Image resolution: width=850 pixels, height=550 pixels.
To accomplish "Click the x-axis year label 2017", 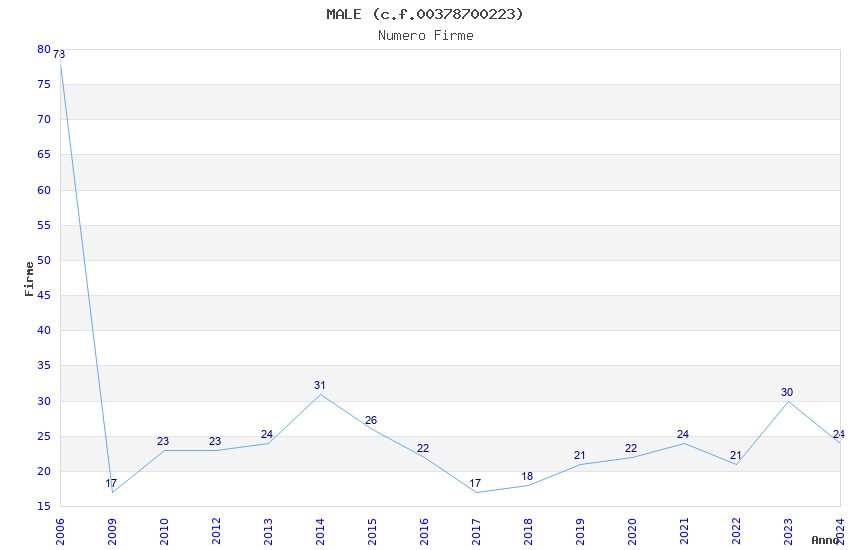I will (476, 532).
